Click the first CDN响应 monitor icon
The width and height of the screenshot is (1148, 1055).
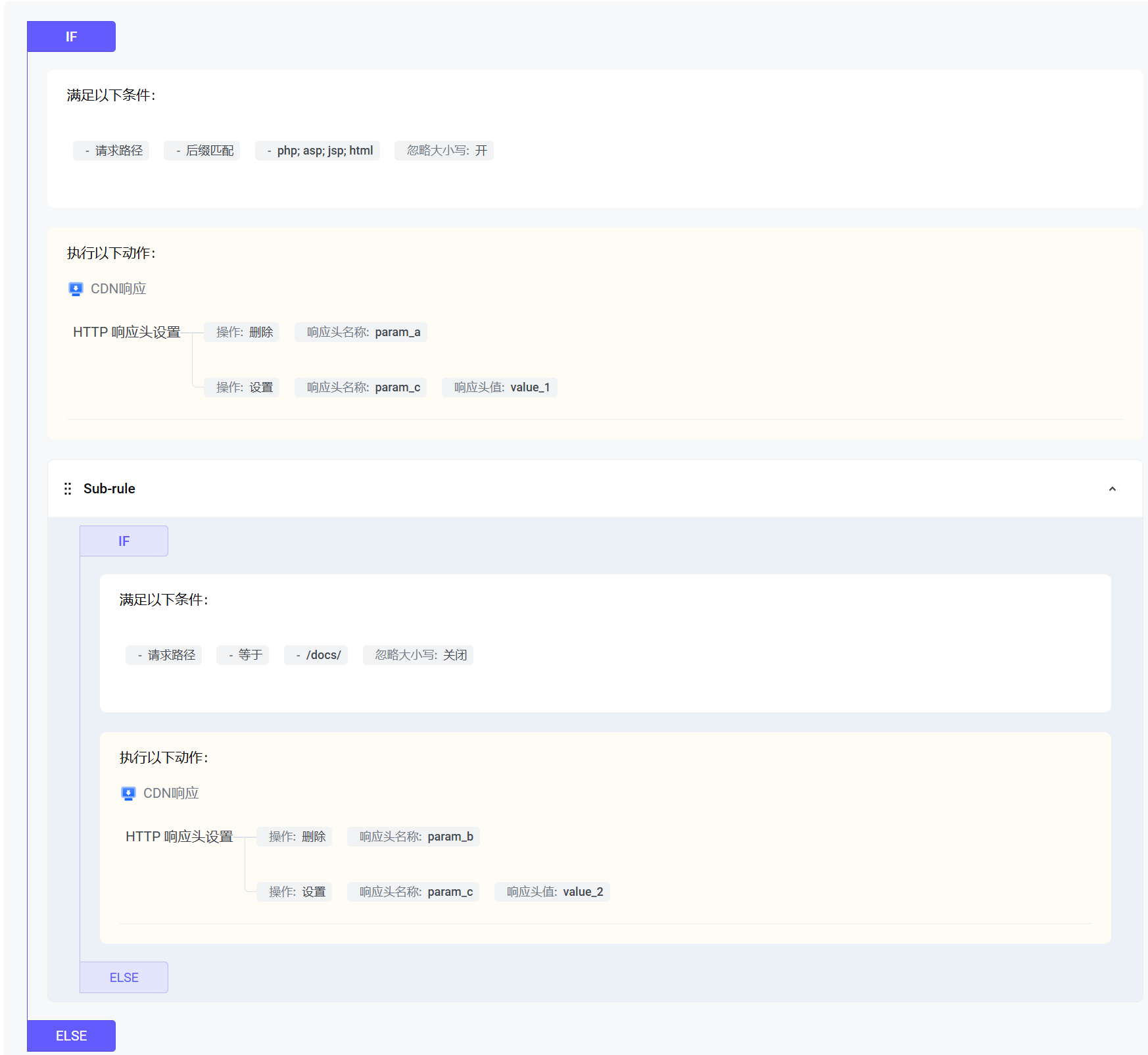coord(76,289)
